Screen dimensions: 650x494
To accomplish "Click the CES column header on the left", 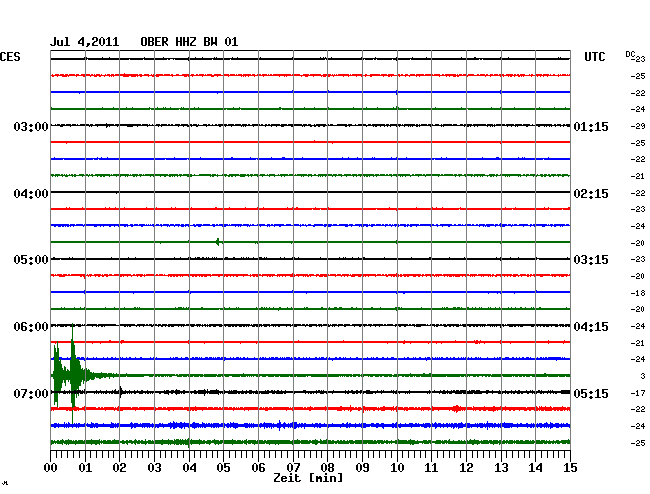I will pyautogui.click(x=10, y=57).
